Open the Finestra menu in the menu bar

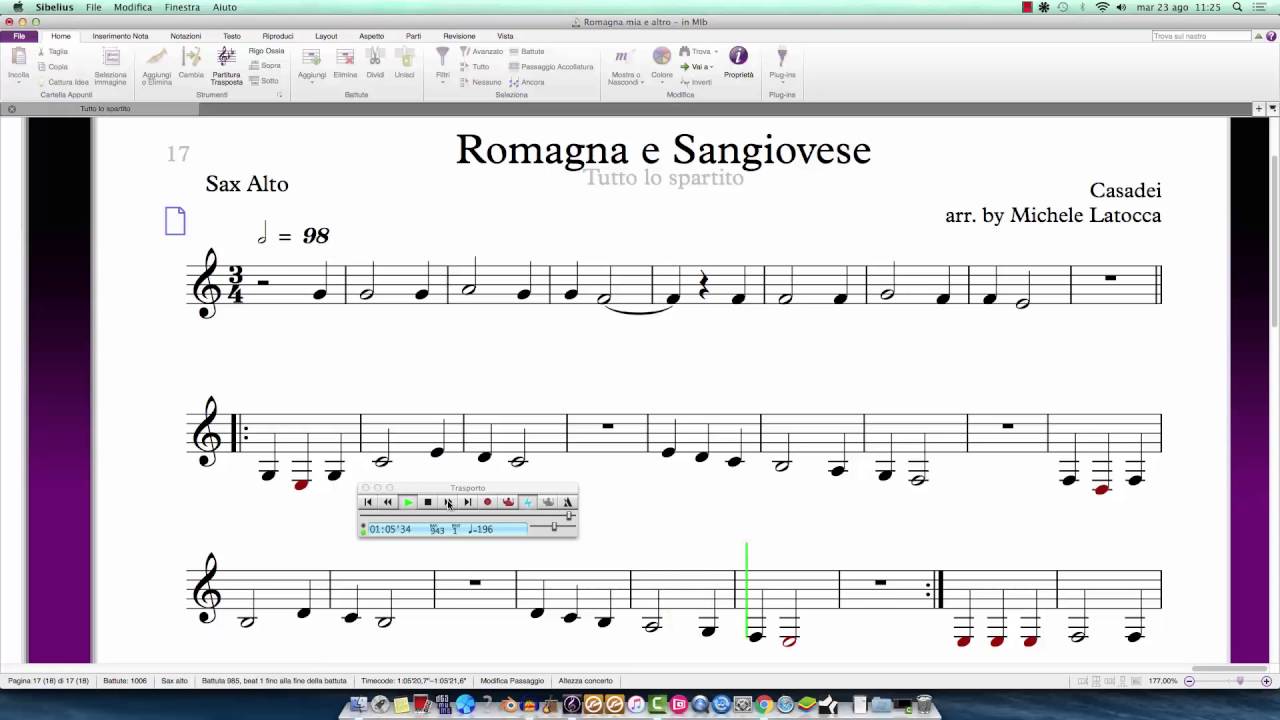(x=182, y=7)
